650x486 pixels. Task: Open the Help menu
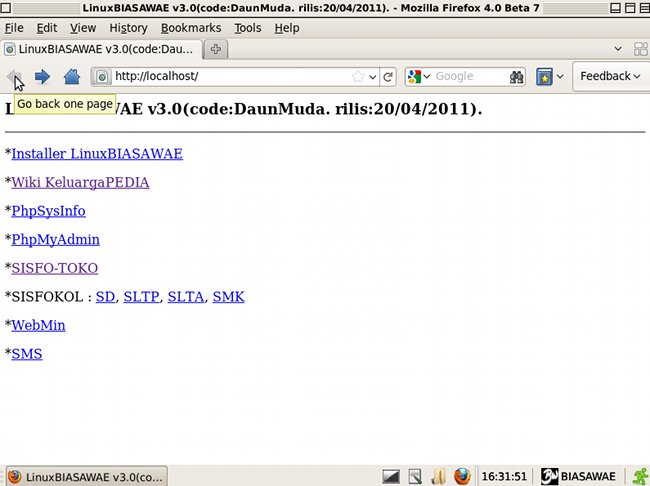point(287,28)
